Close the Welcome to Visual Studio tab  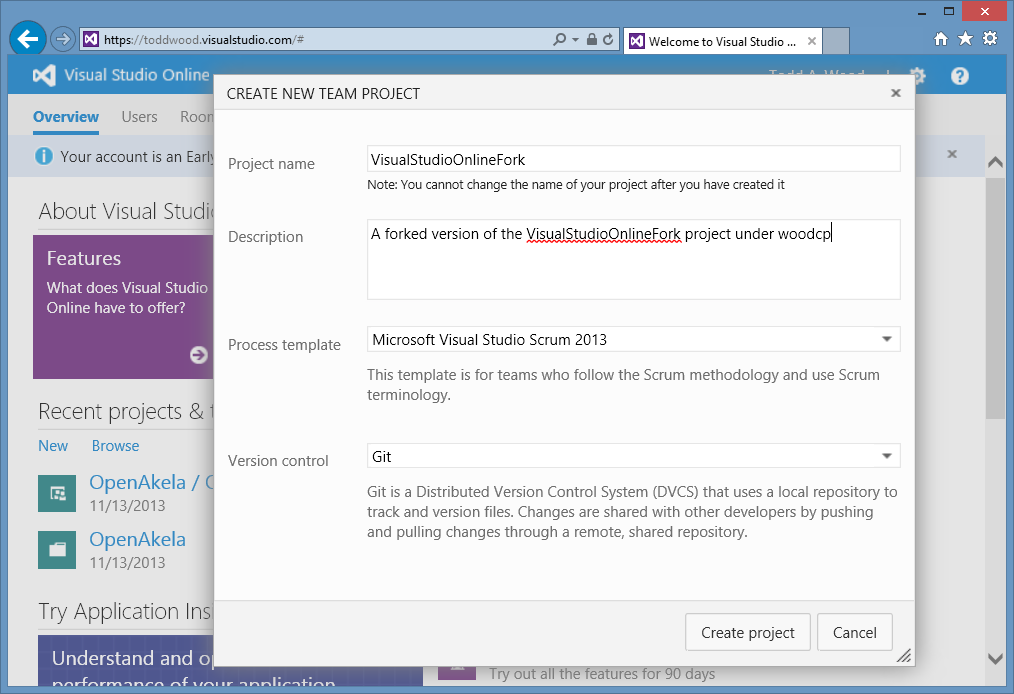(812, 41)
